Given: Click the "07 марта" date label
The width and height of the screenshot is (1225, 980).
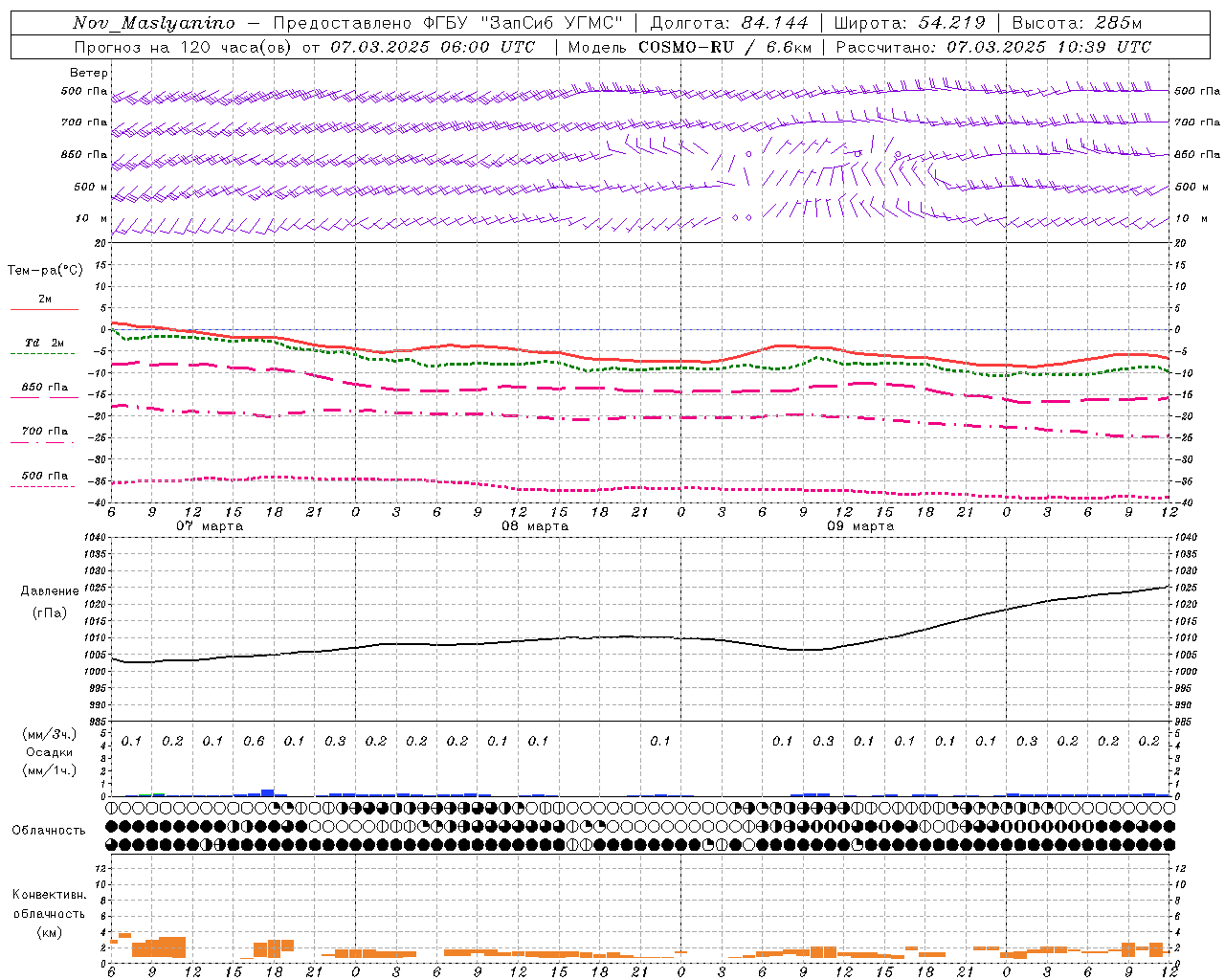Looking at the screenshot, I should [211, 526].
